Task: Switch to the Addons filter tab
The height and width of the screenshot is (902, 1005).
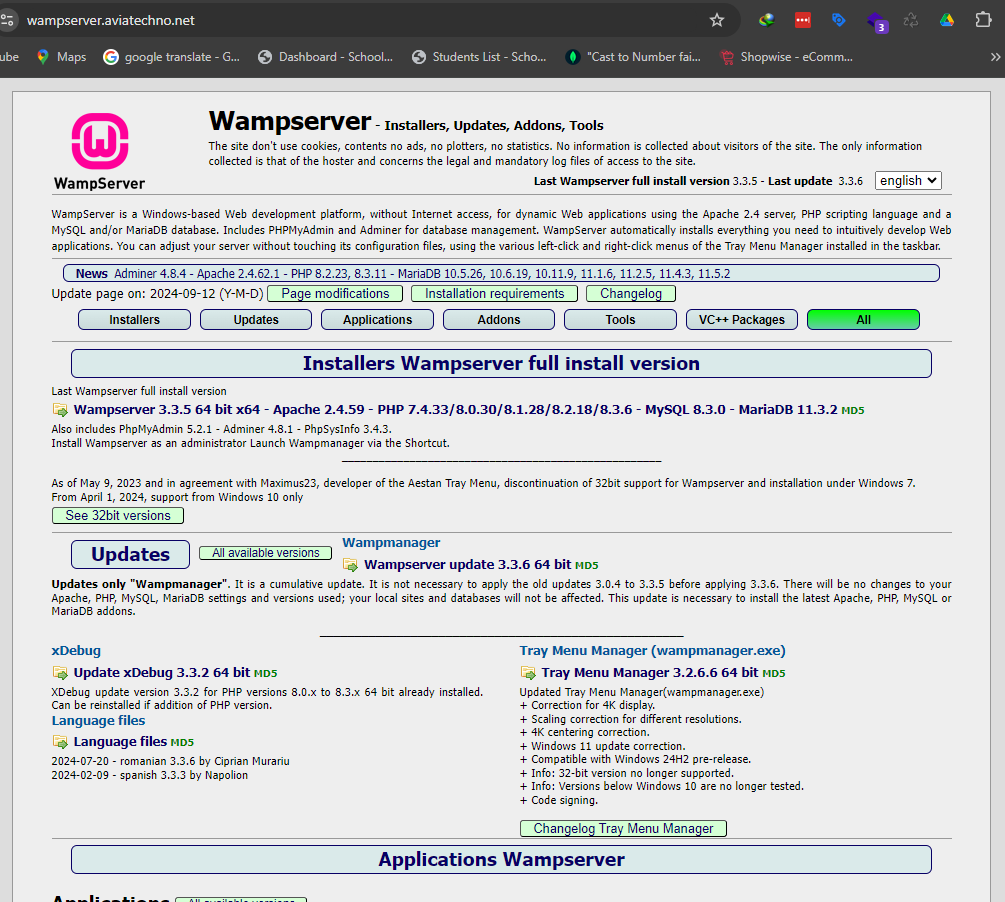Action: (x=499, y=319)
